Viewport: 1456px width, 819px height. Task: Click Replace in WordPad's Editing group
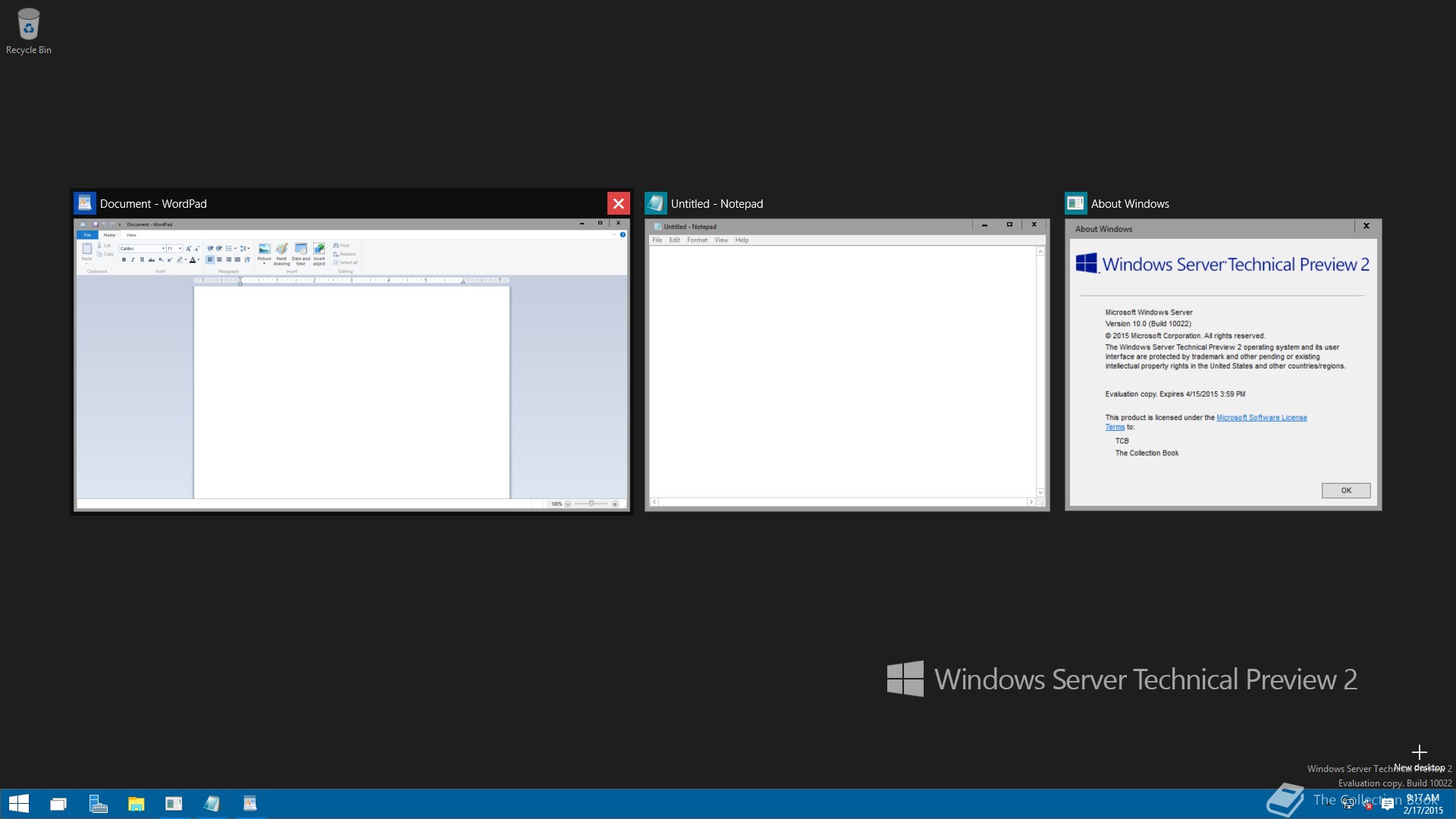344,254
